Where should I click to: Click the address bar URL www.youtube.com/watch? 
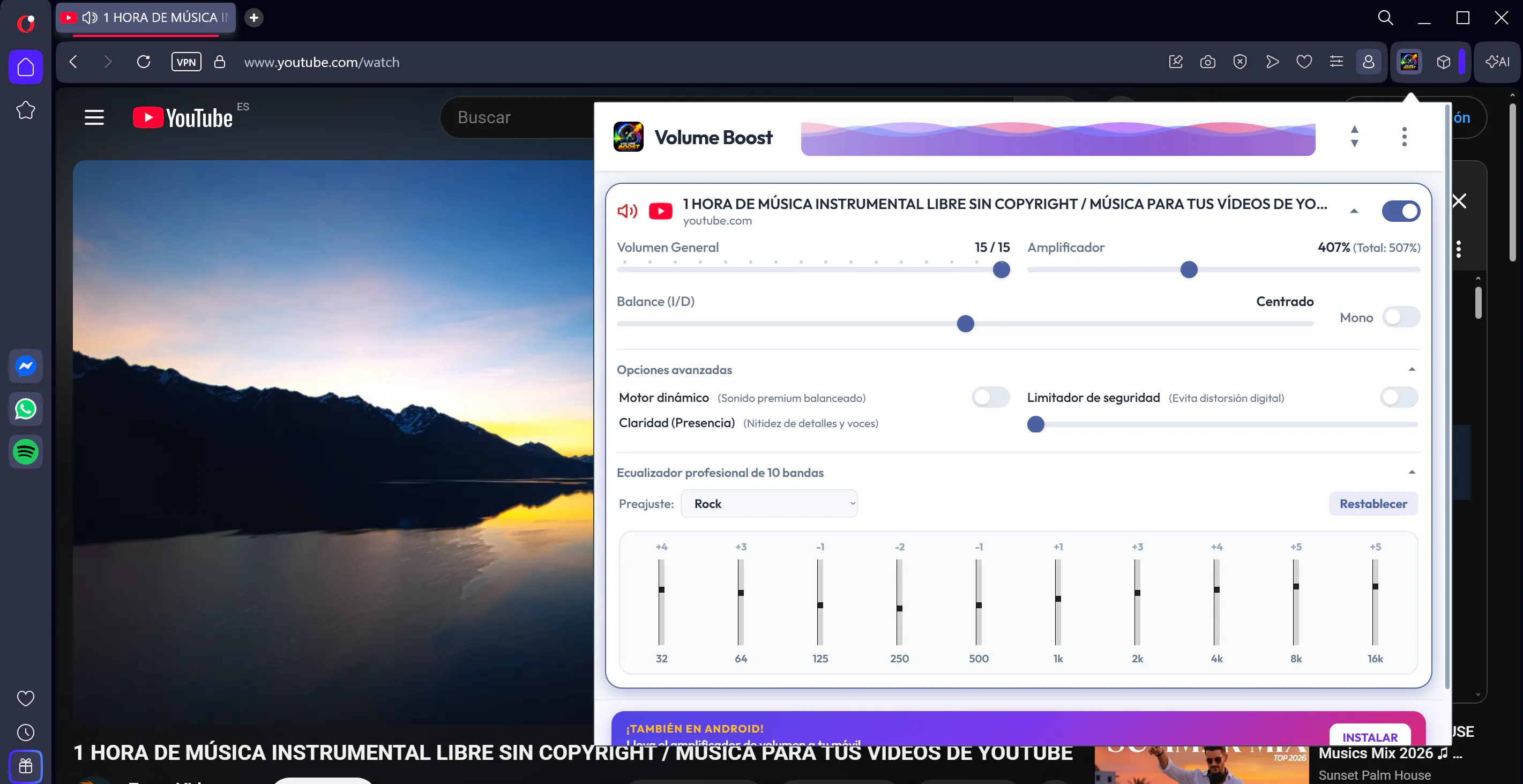click(322, 62)
